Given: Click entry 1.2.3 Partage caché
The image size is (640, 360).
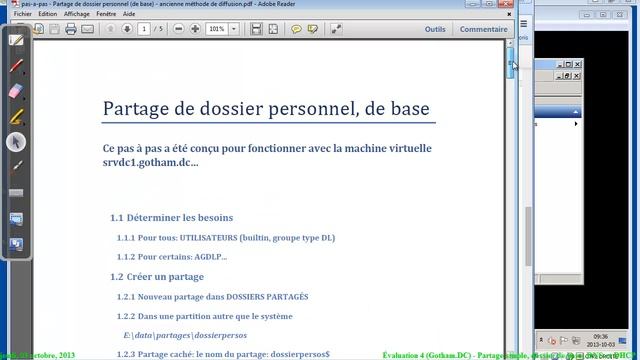Looking at the screenshot, I should coord(223,354).
